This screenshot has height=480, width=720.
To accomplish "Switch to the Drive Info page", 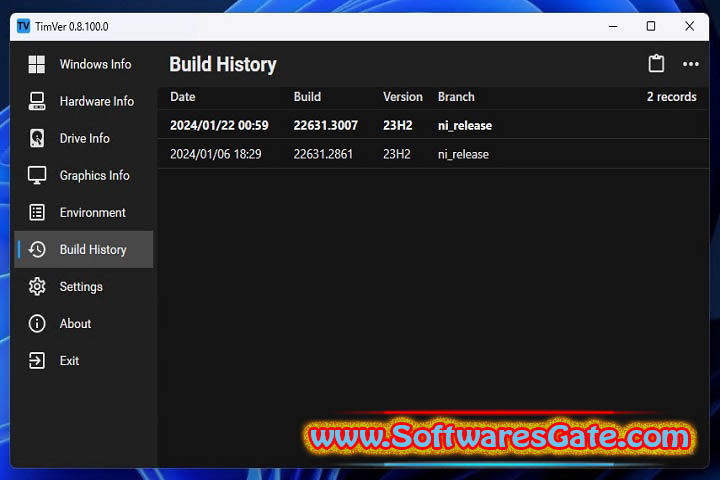I will coord(84,138).
